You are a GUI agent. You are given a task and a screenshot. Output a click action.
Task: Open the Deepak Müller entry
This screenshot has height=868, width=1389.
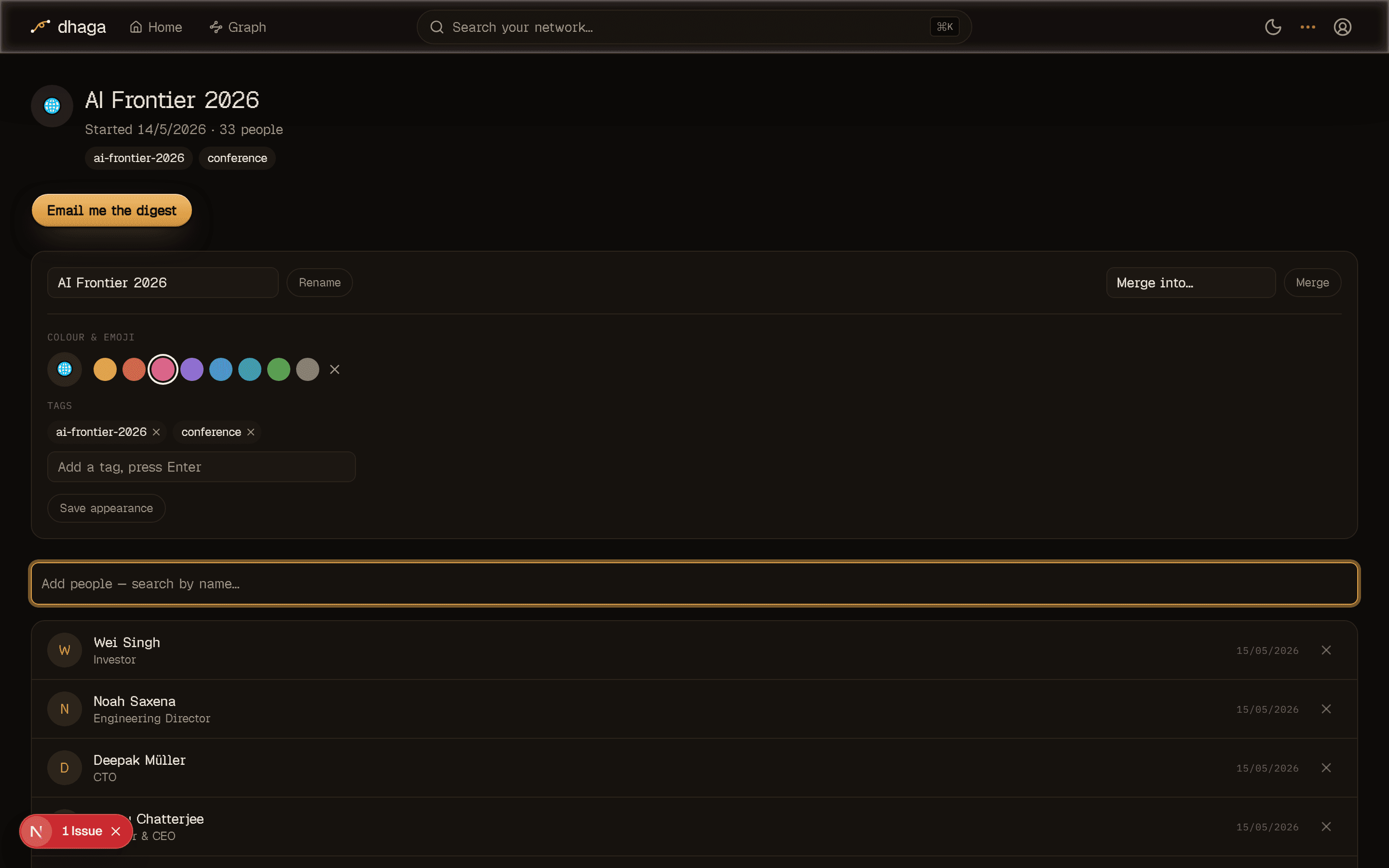pyautogui.click(x=694, y=768)
